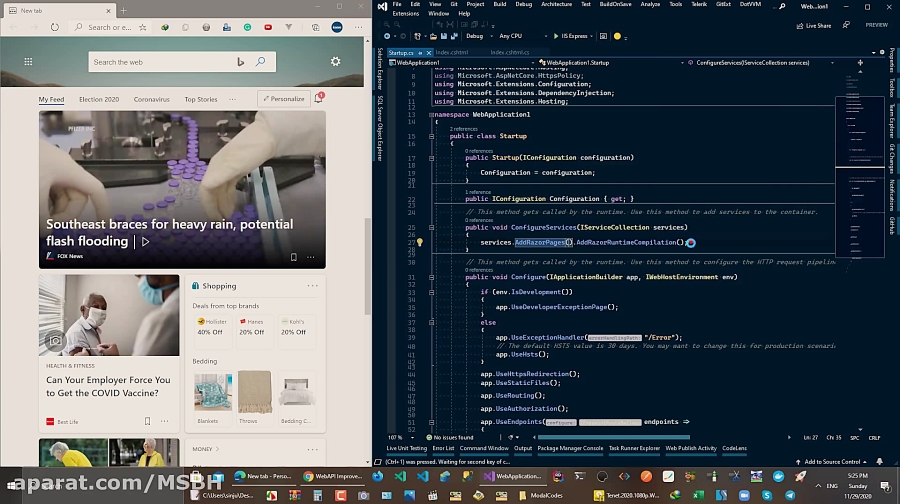Open the IIS Express launch options arrow
Viewport: 900px width, 504px height.
(591, 36)
